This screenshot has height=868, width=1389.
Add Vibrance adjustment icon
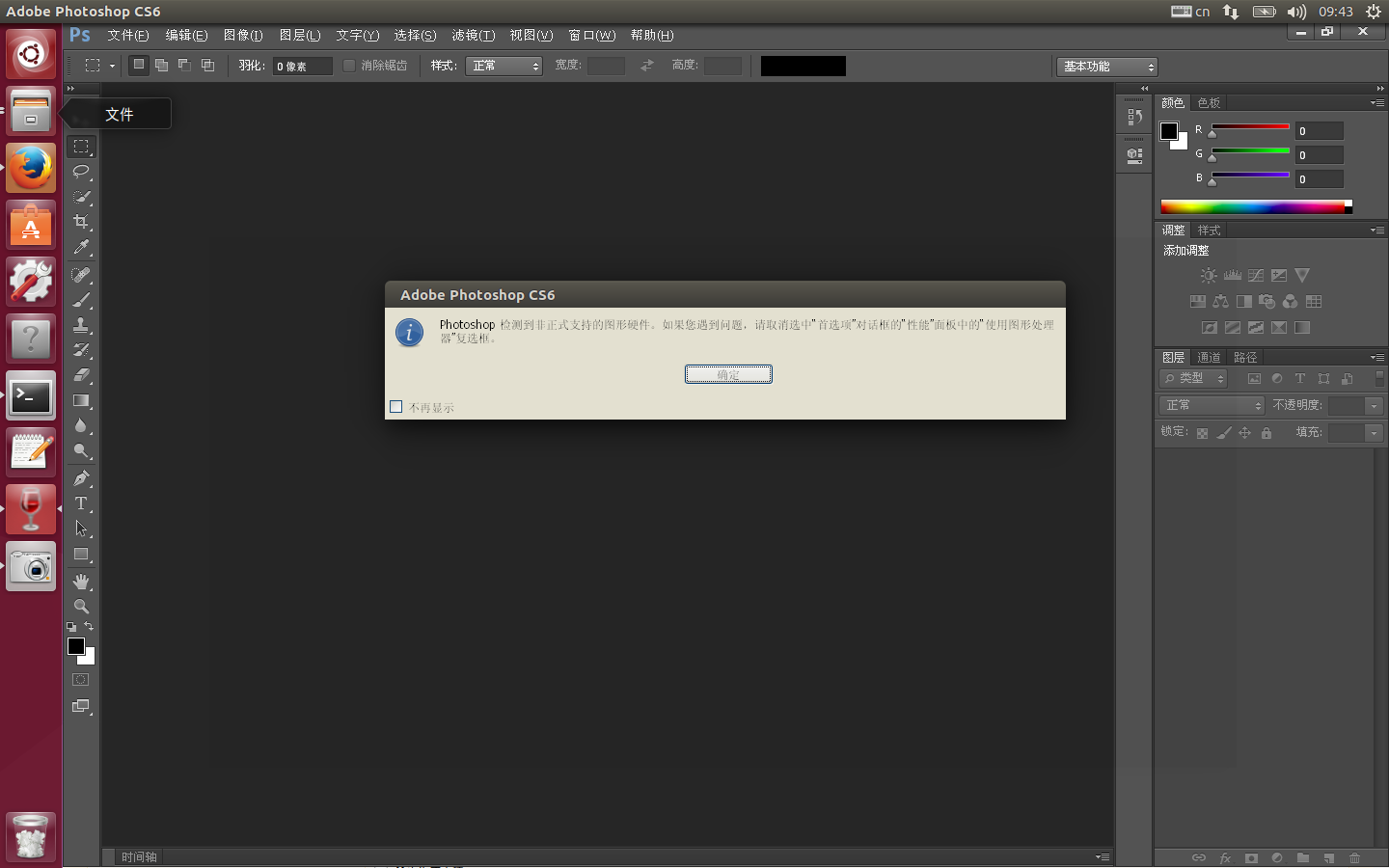[1302, 276]
